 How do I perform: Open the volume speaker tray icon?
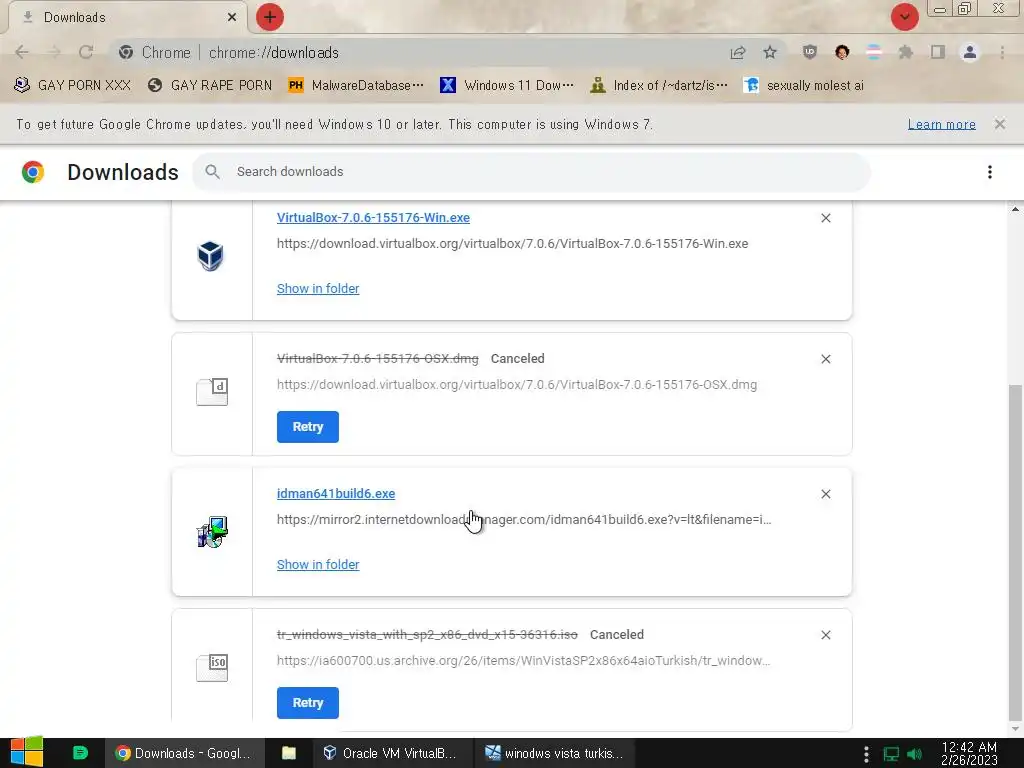(914, 754)
